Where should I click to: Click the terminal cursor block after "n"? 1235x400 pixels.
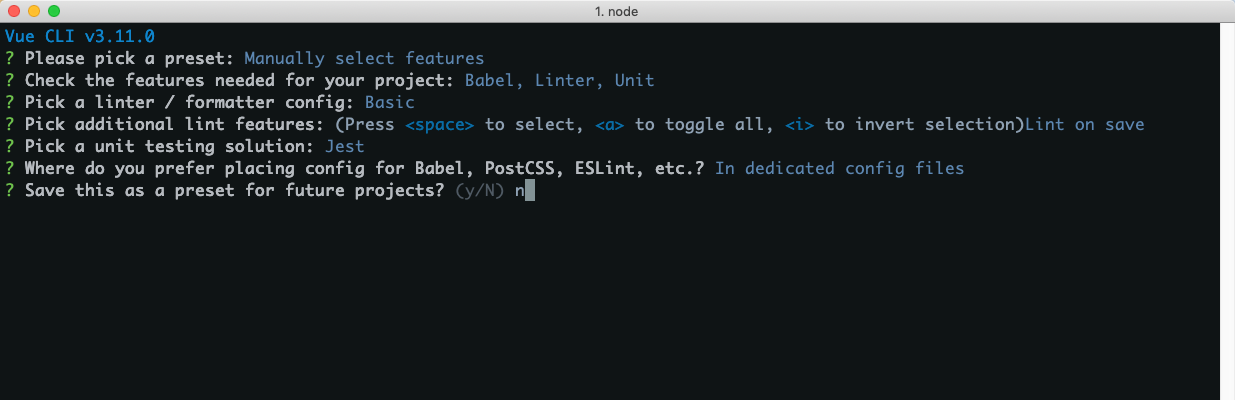pyautogui.click(x=529, y=190)
